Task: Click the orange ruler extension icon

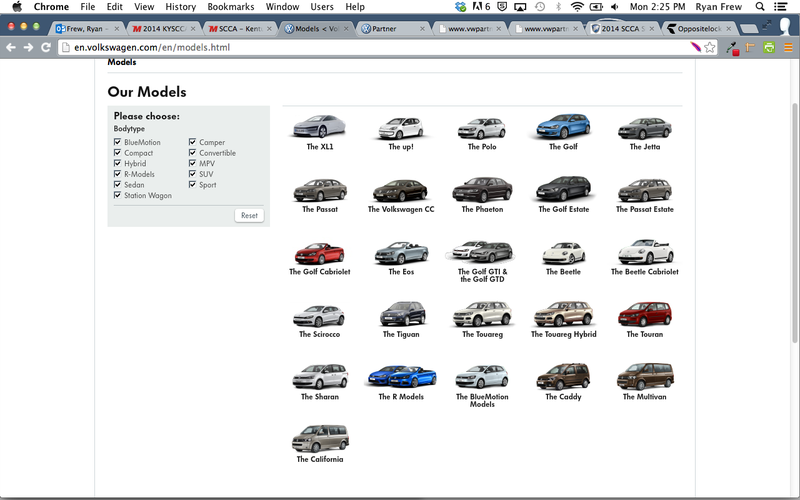Action: (750, 47)
